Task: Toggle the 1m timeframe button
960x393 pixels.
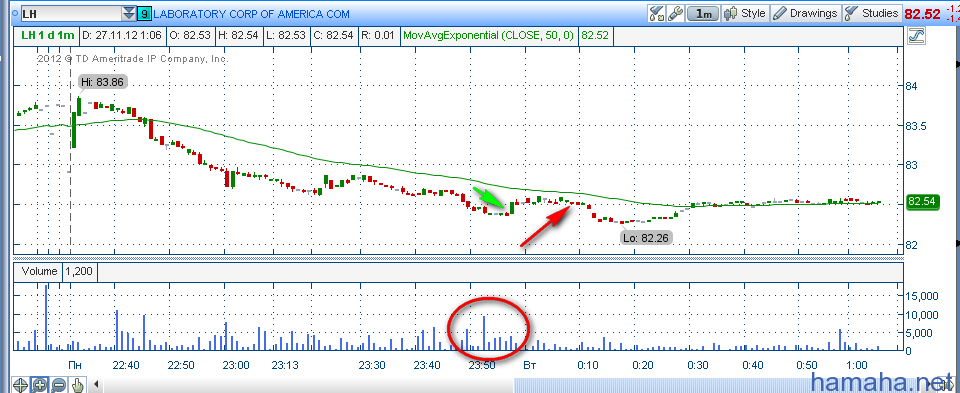Action: click(x=703, y=13)
